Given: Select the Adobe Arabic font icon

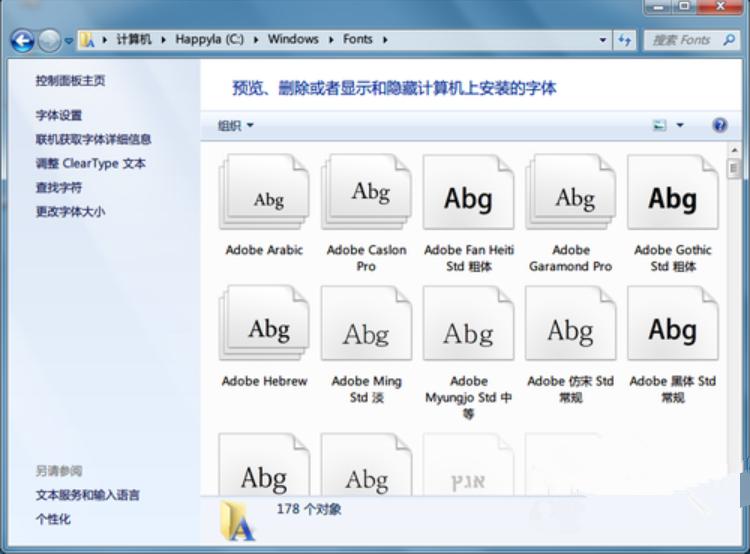Looking at the screenshot, I should click(x=264, y=191).
